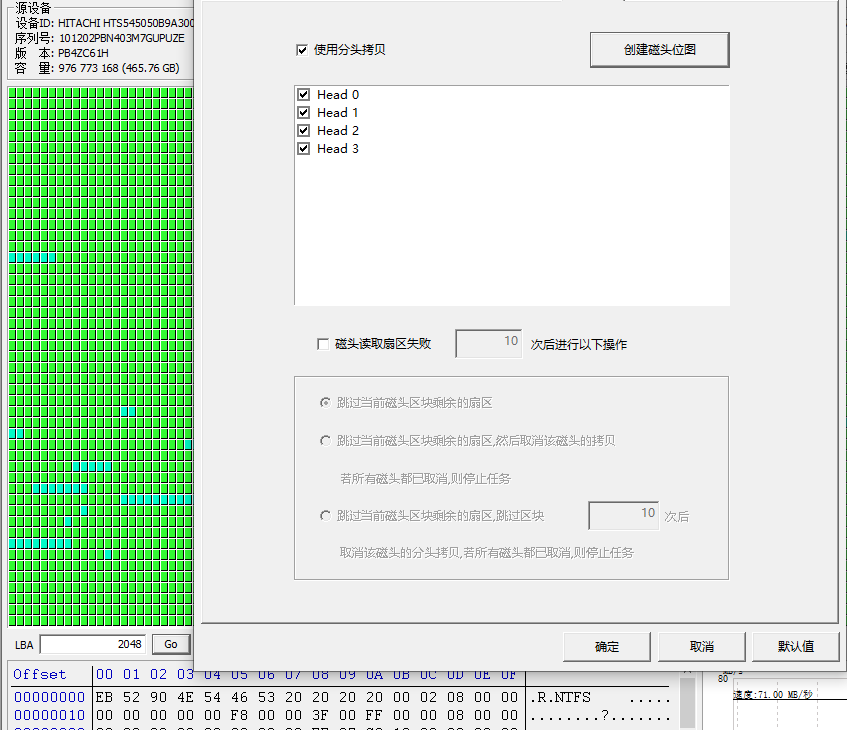This screenshot has height=730, width=847.
Task: Confirm with the 确定 button
Action: pos(607,647)
